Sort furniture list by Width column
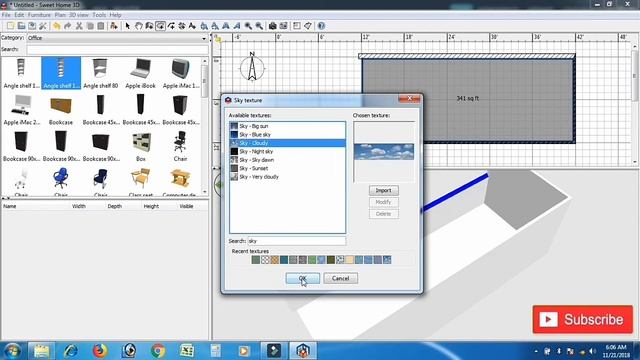The width and height of the screenshot is (640, 360). click(79, 206)
